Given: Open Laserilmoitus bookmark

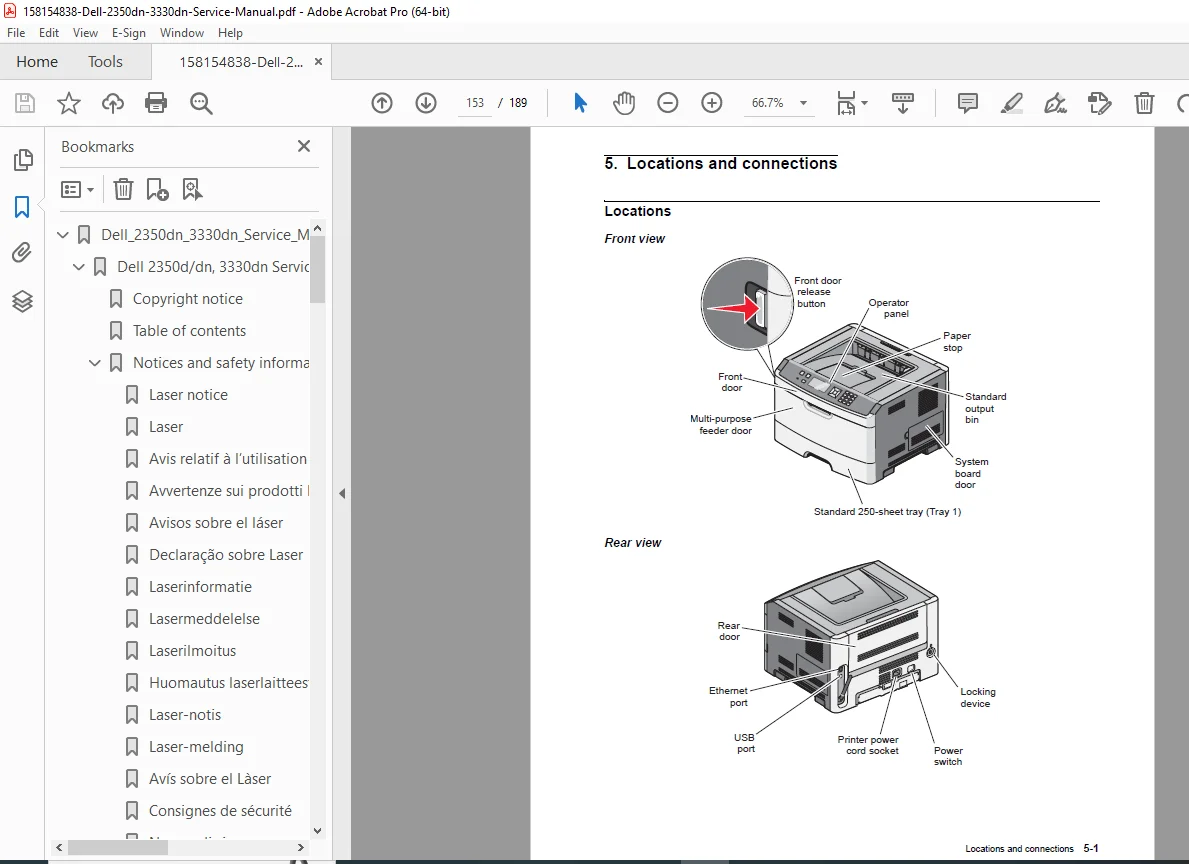Looking at the screenshot, I should 193,650.
